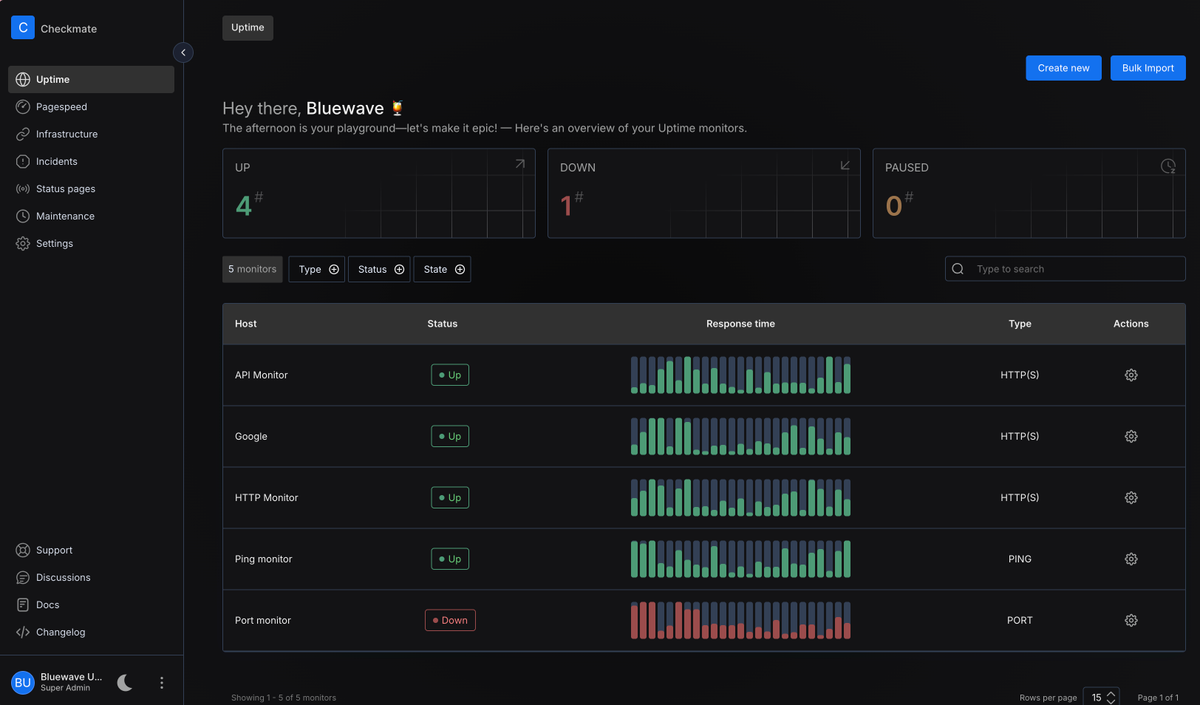Toggle dark mode with the moon icon
The height and width of the screenshot is (705, 1200).
tap(125, 683)
